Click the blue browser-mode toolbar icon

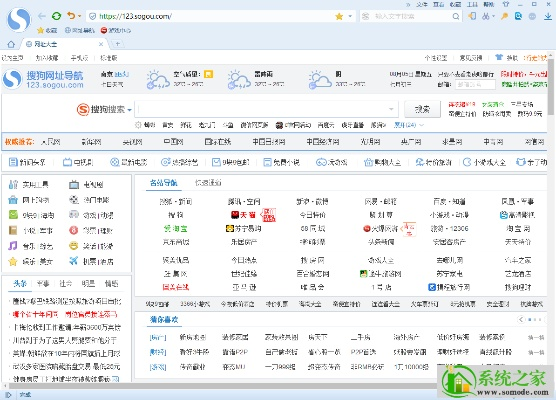click(518, 16)
